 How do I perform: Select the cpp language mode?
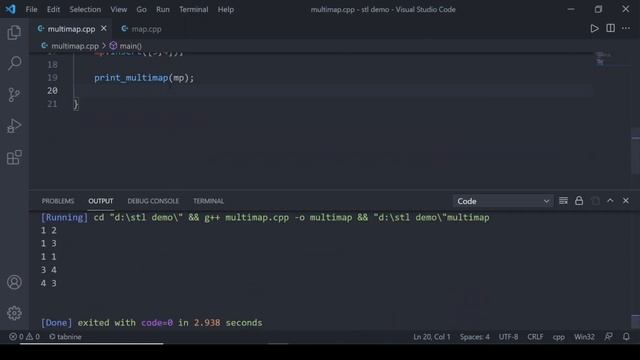(559, 337)
